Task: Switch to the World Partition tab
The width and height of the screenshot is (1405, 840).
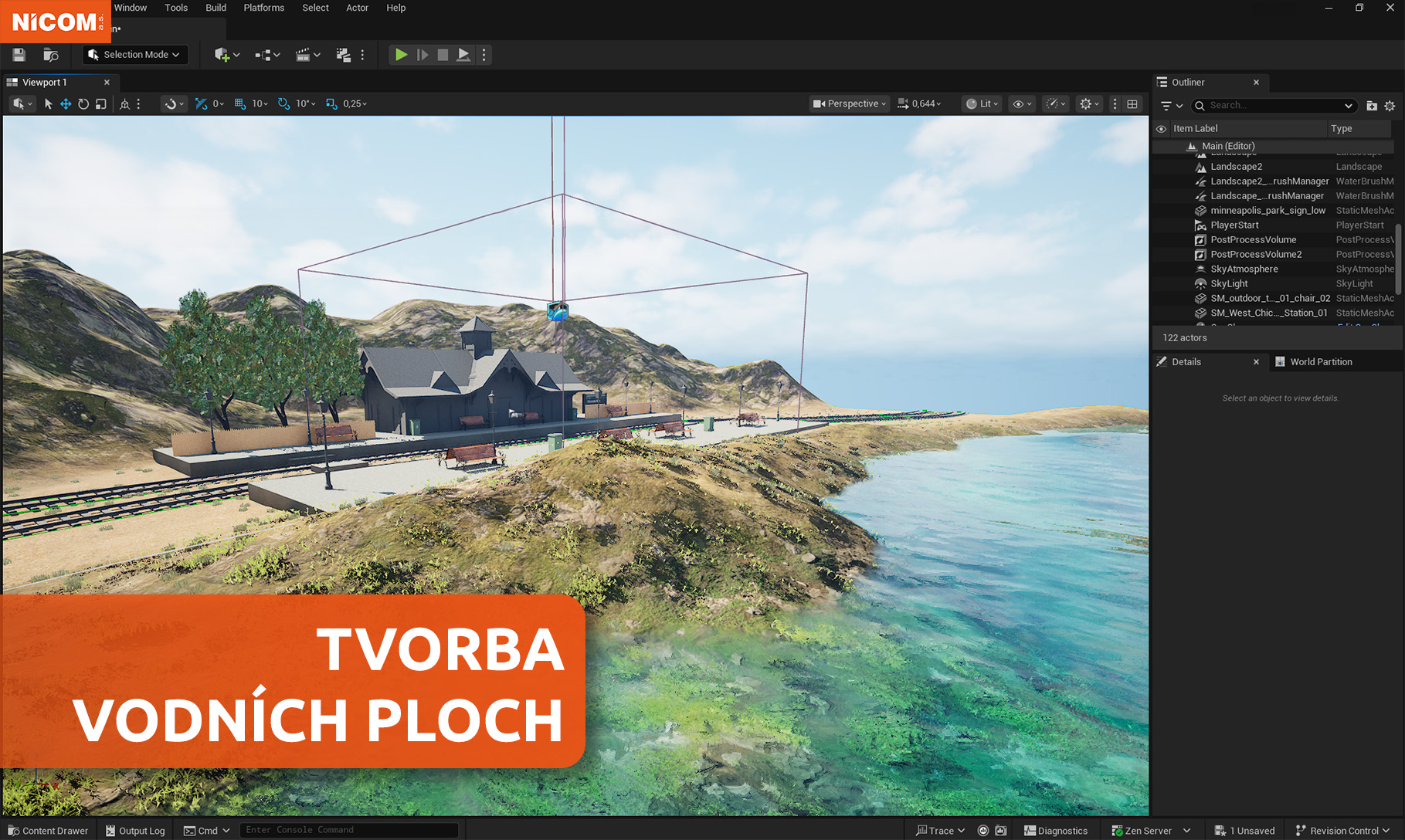Action: pyautogui.click(x=1320, y=362)
